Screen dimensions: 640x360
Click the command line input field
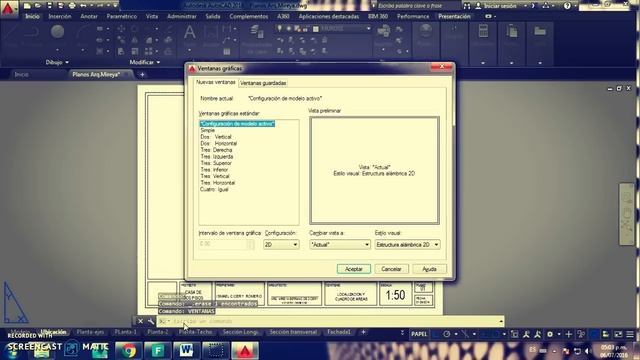(x=331, y=322)
